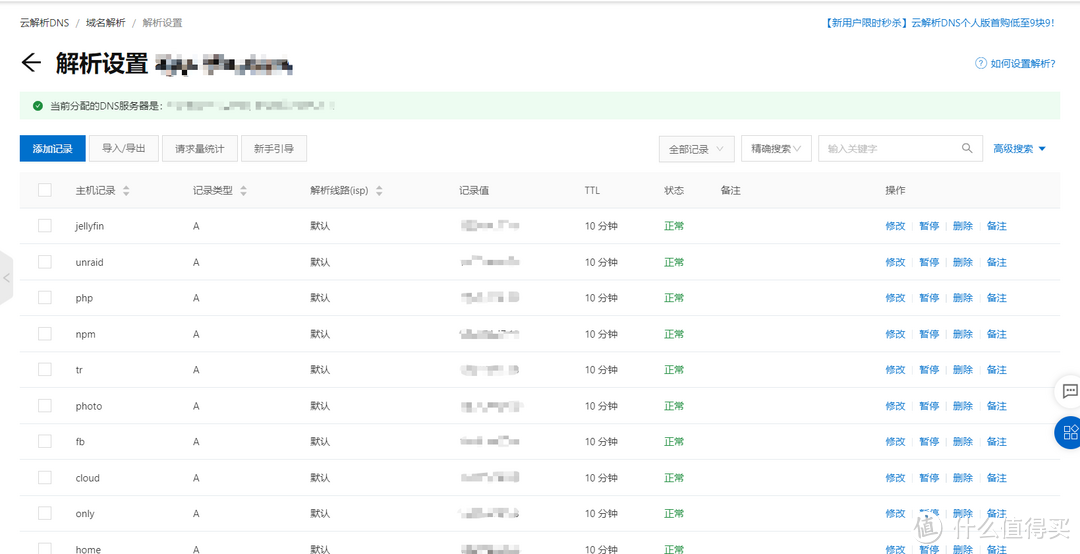Image resolution: width=1080 pixels, height=554 pixels.
Task: Click the 备注 column header
Action: click(x=730, y=190)
